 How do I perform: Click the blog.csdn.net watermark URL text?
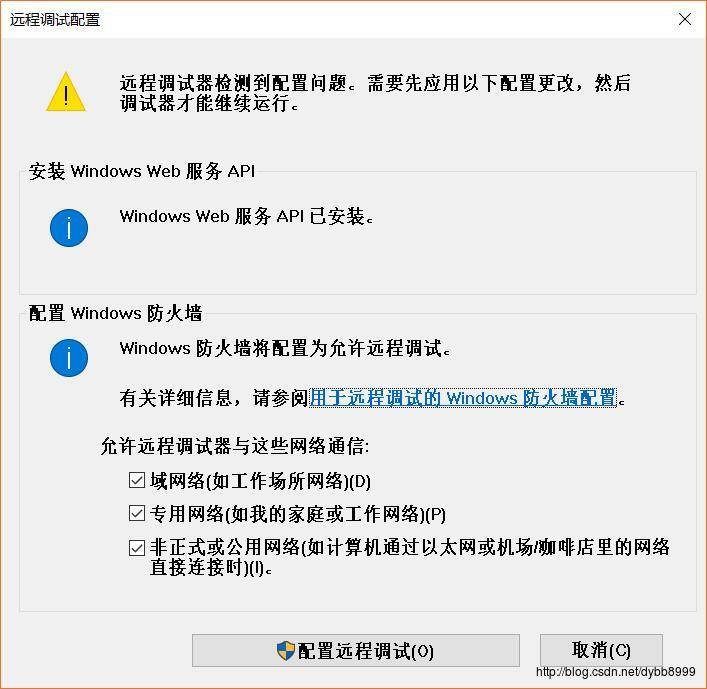pyautogui.click(x=615, y=672)
